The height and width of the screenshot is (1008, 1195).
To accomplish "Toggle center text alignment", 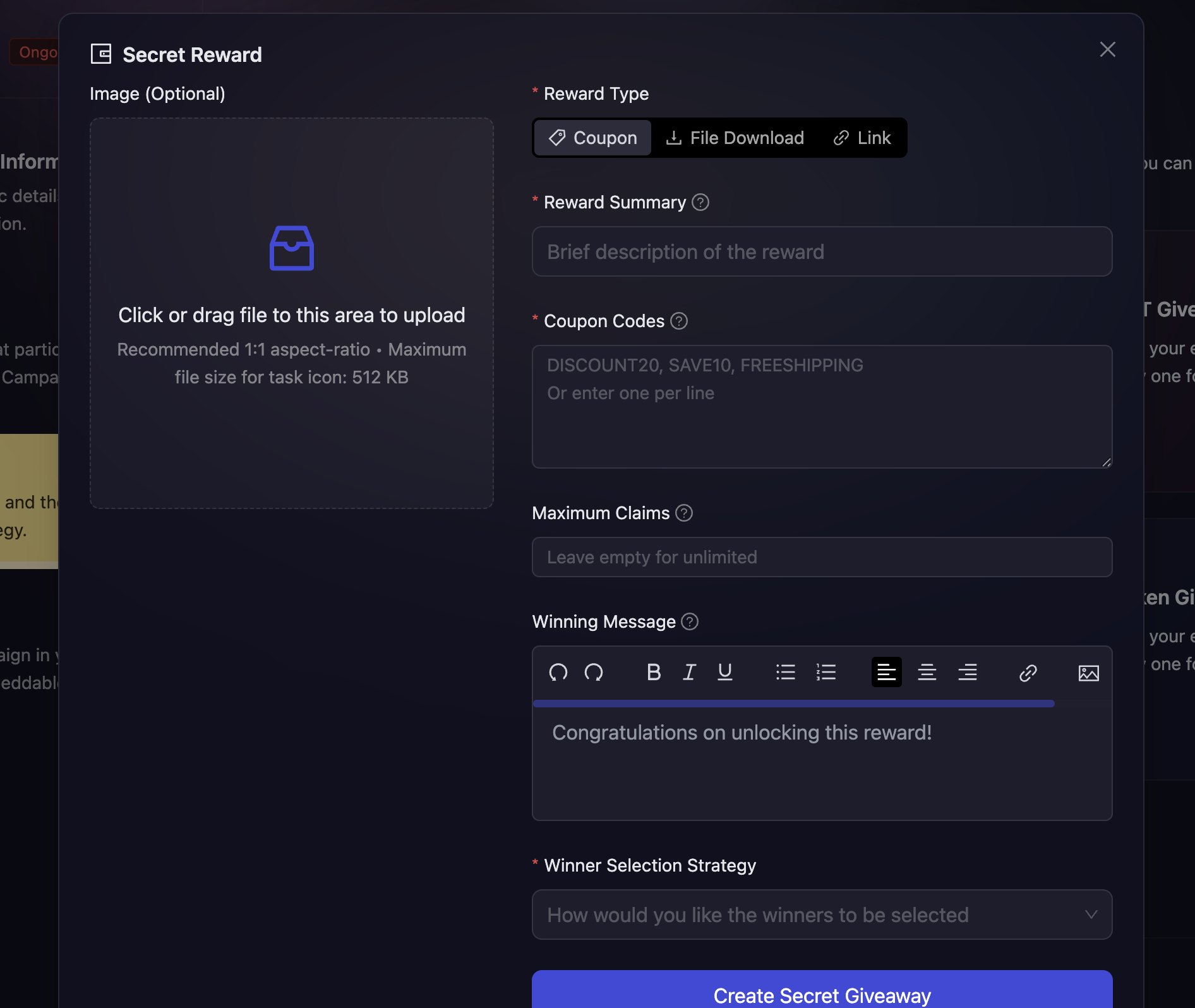I will (927, 672).
